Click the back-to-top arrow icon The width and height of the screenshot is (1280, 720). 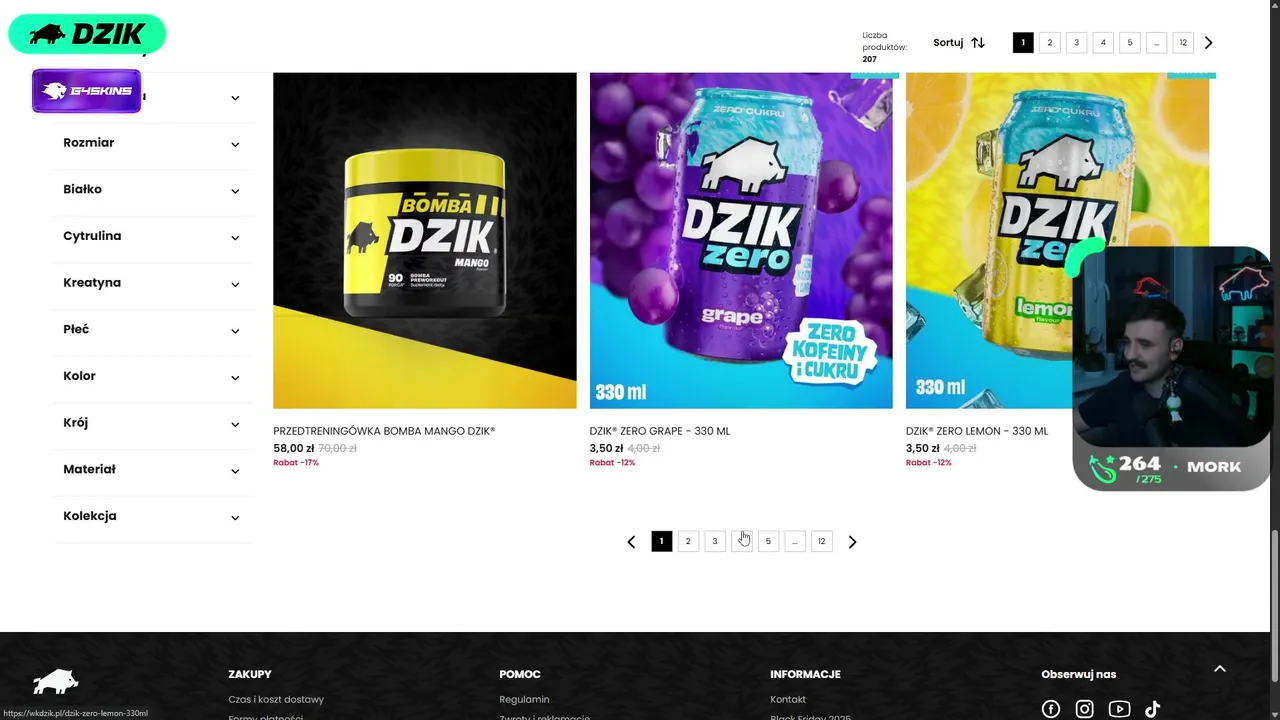click(1219, 669)
